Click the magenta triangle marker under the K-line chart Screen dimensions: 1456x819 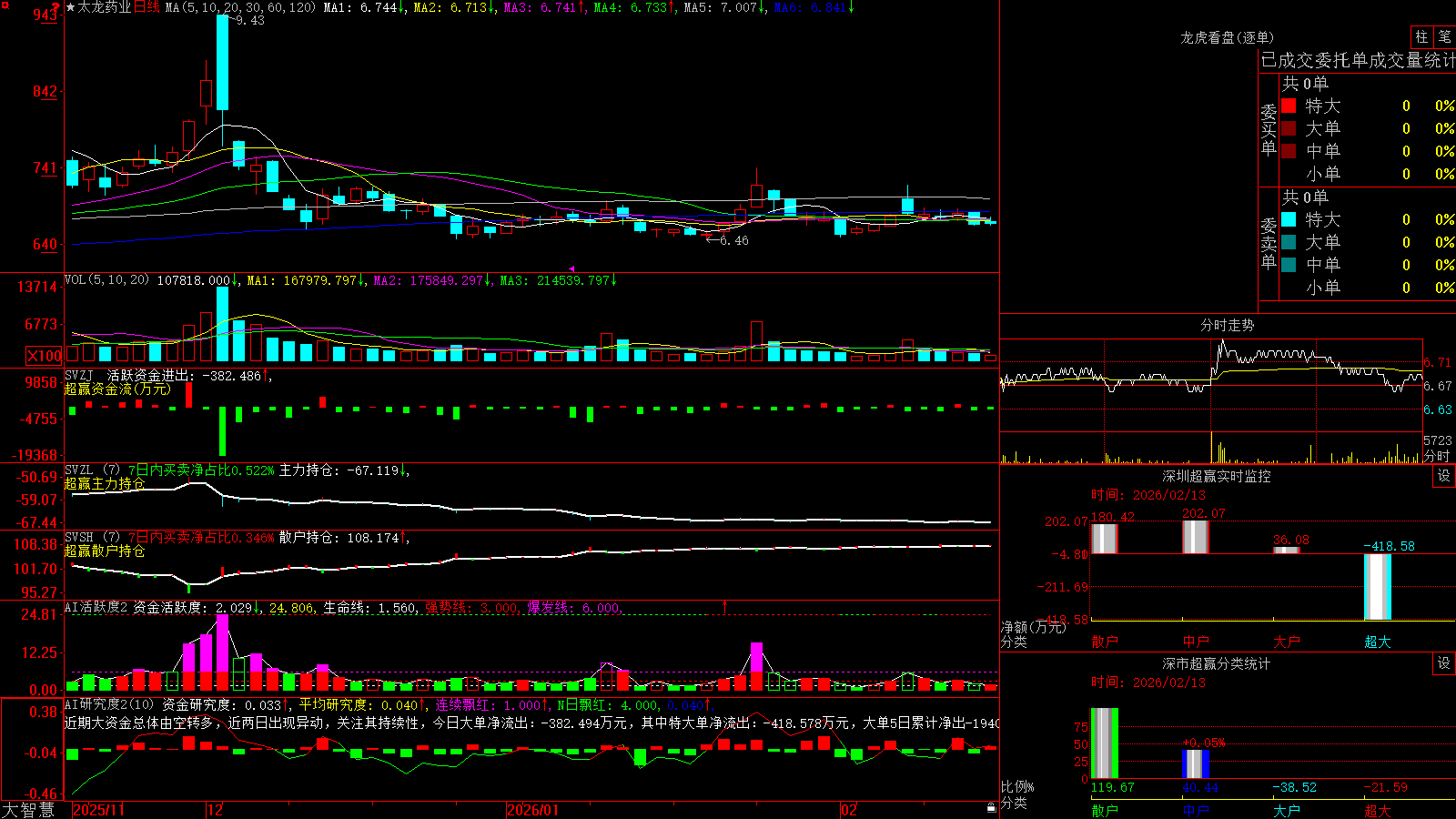click(571, 268)
